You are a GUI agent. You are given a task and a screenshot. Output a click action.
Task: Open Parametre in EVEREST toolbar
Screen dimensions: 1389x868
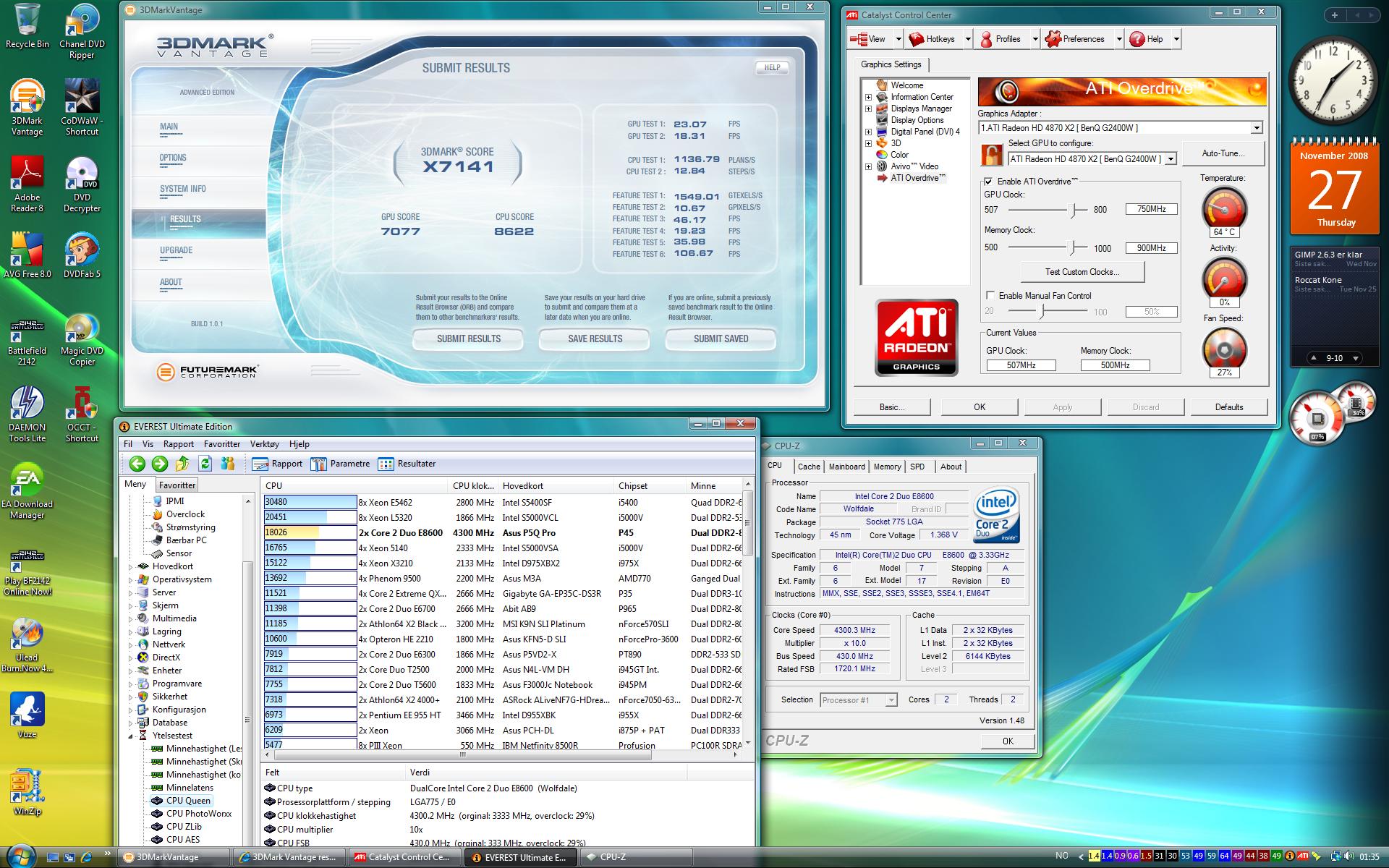[x=340, y=464]
